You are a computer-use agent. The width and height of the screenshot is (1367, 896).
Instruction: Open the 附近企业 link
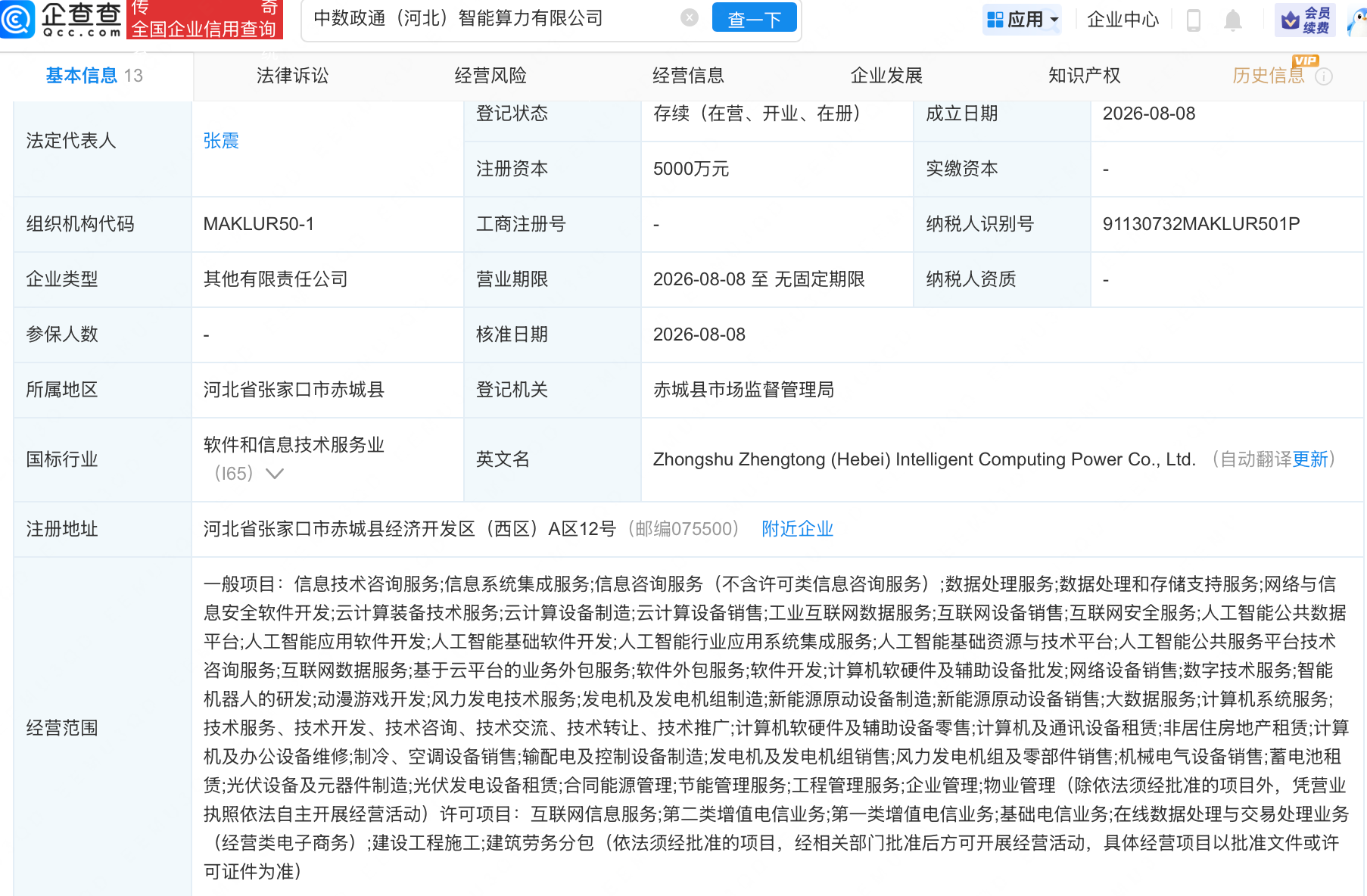coord(797,529)
